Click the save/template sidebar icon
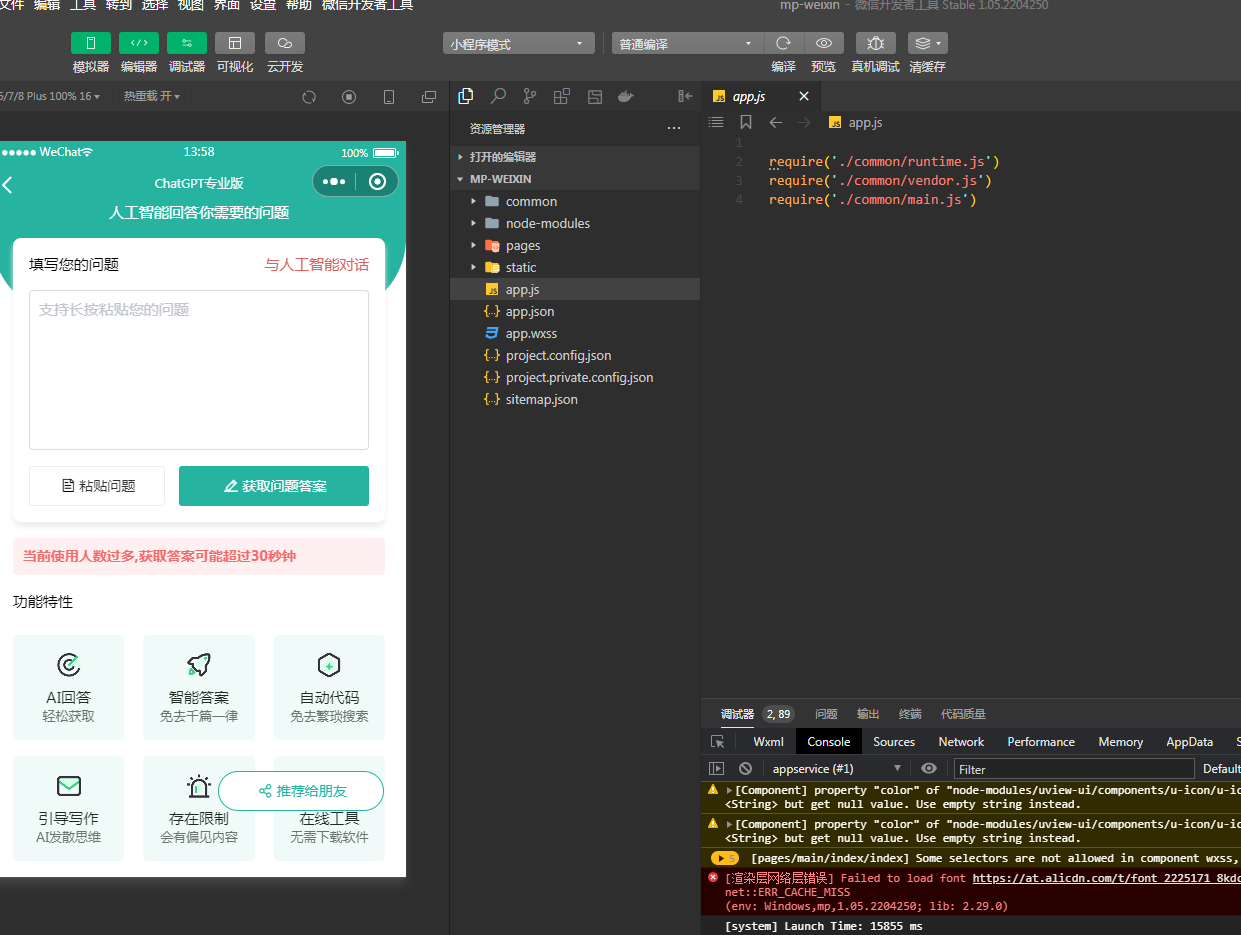This screenshot has width=1241, height=935. 595,96
